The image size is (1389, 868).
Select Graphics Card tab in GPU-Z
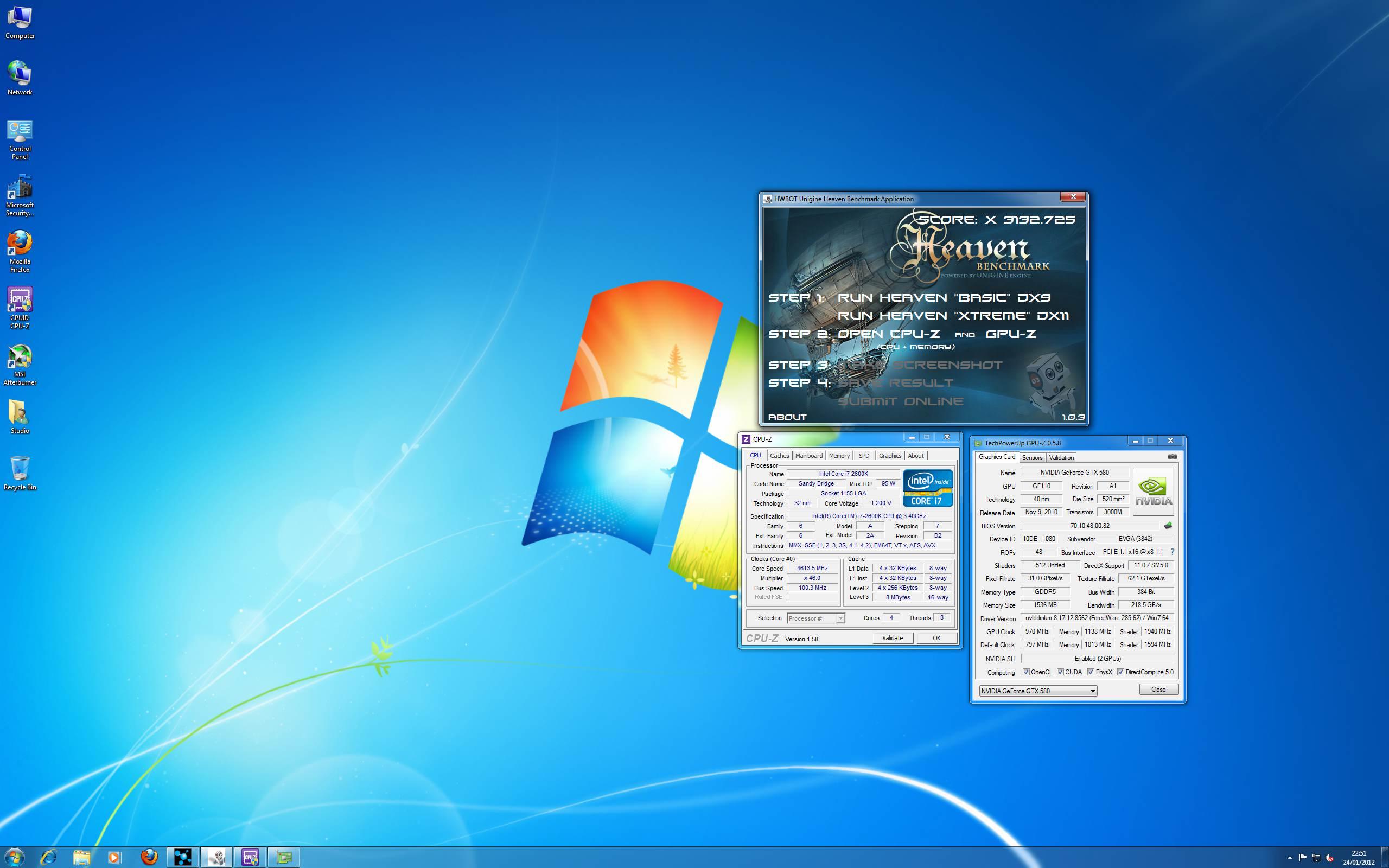pos(997,457)
